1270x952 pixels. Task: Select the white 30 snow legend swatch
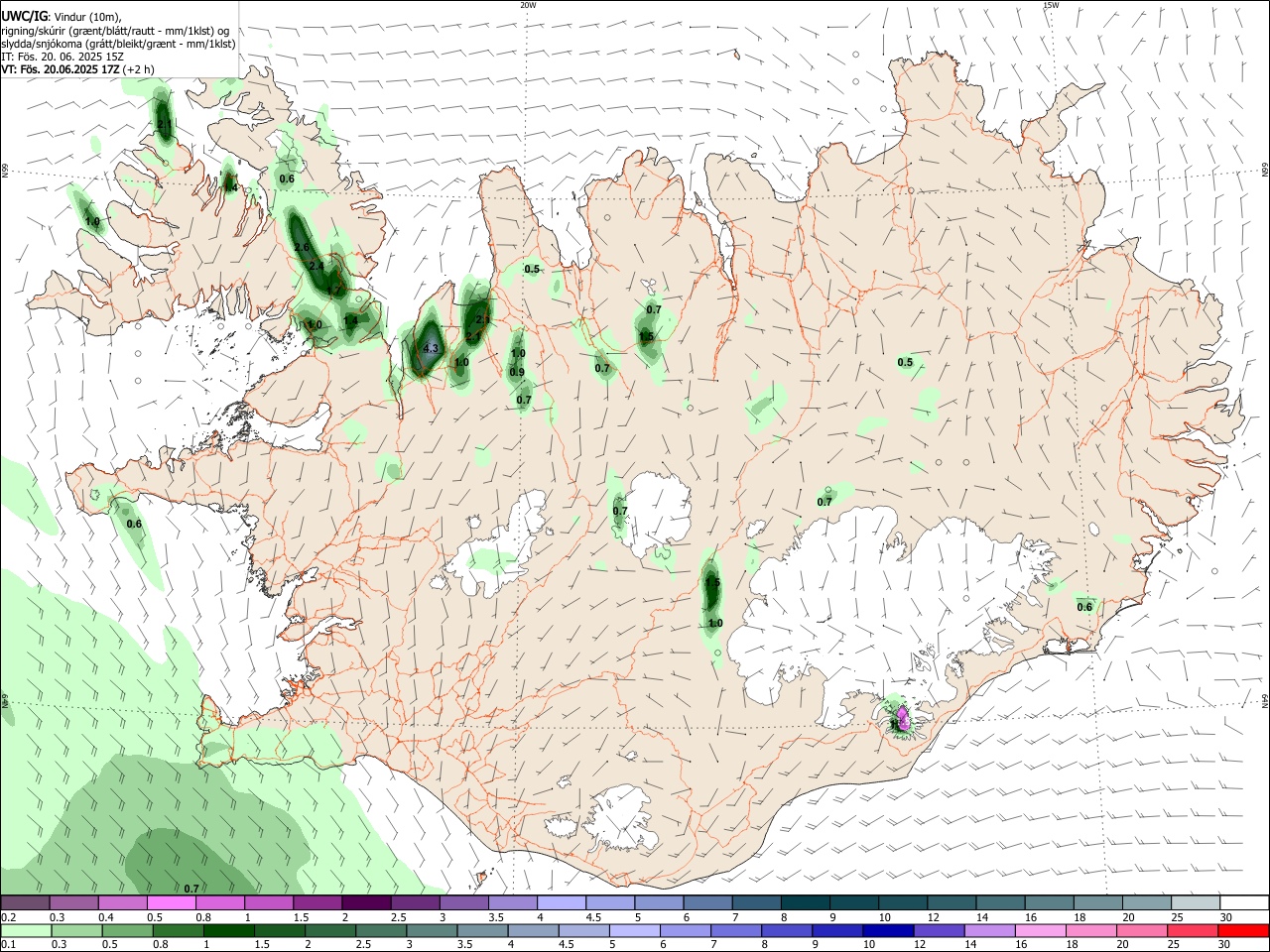point(1243,902)
